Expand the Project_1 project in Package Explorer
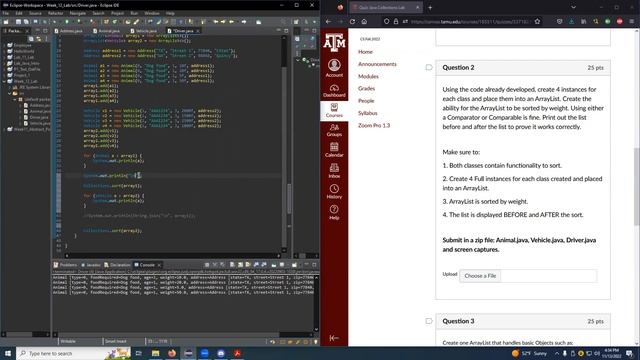This screenshot has height=360, width=640. 4,75
